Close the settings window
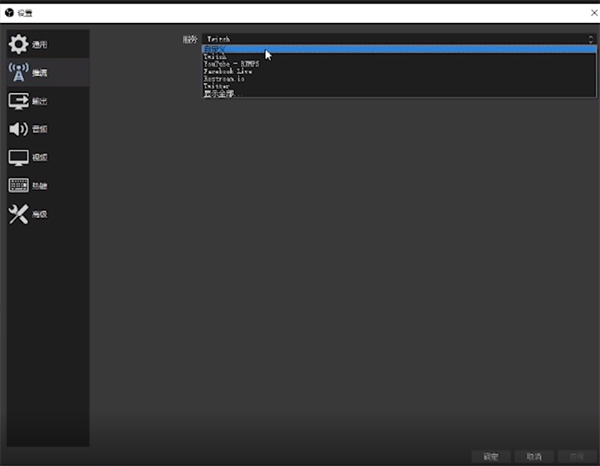 point(590,12)
